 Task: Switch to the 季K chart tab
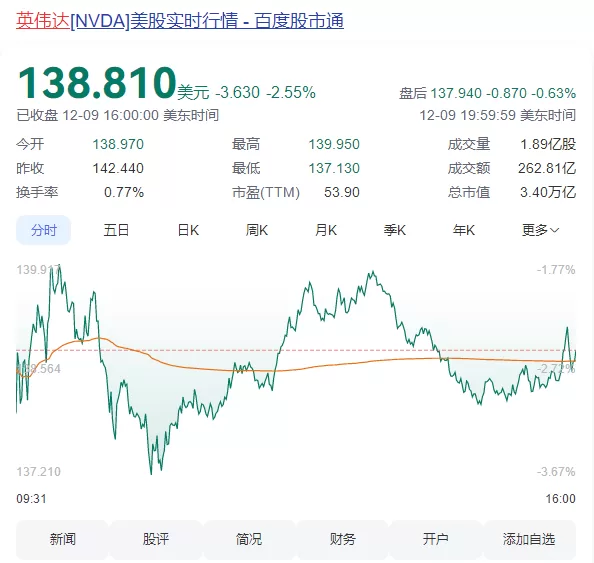(395, 230)
